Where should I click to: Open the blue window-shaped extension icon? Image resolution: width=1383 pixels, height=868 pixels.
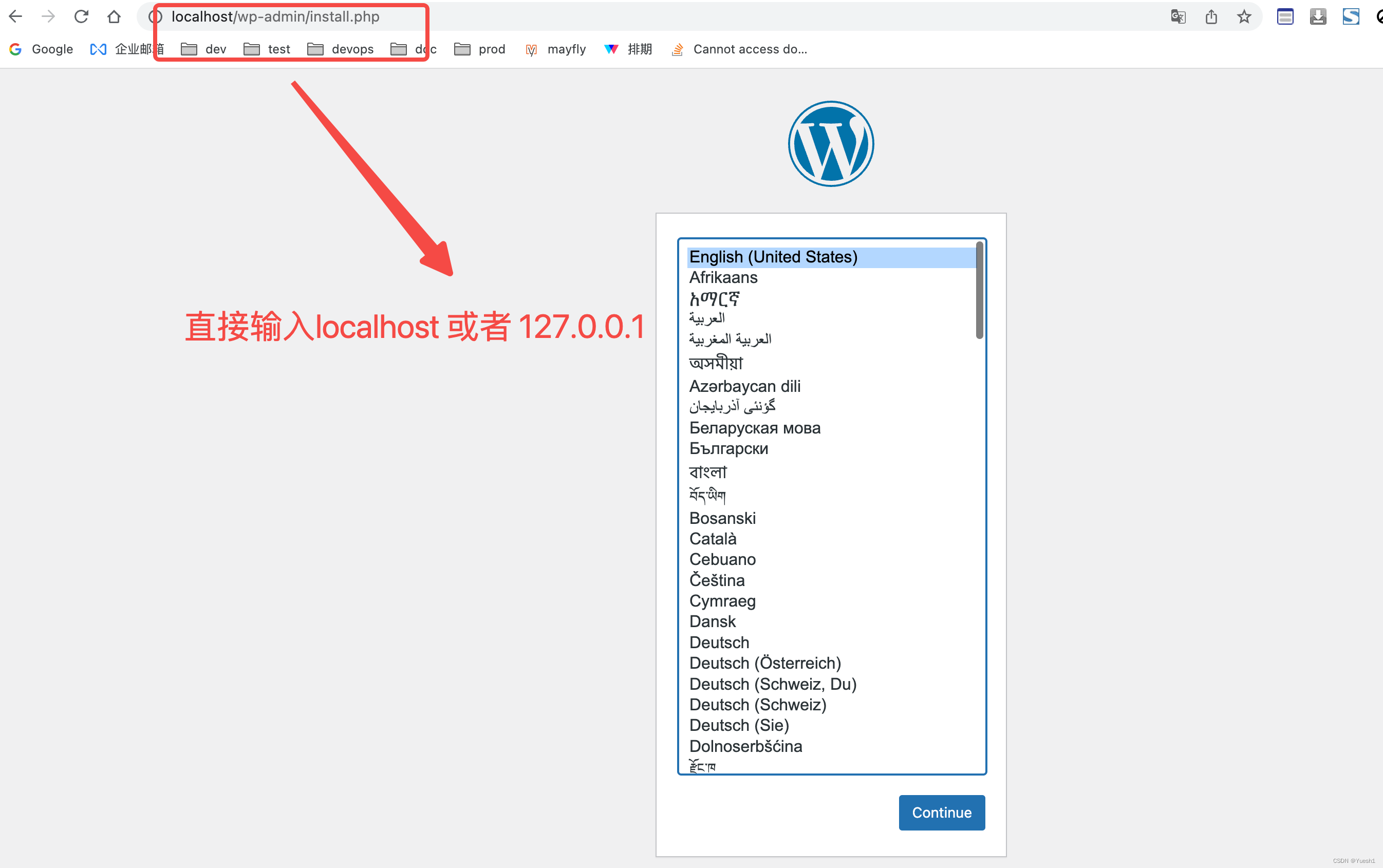tap(1285, 16)
